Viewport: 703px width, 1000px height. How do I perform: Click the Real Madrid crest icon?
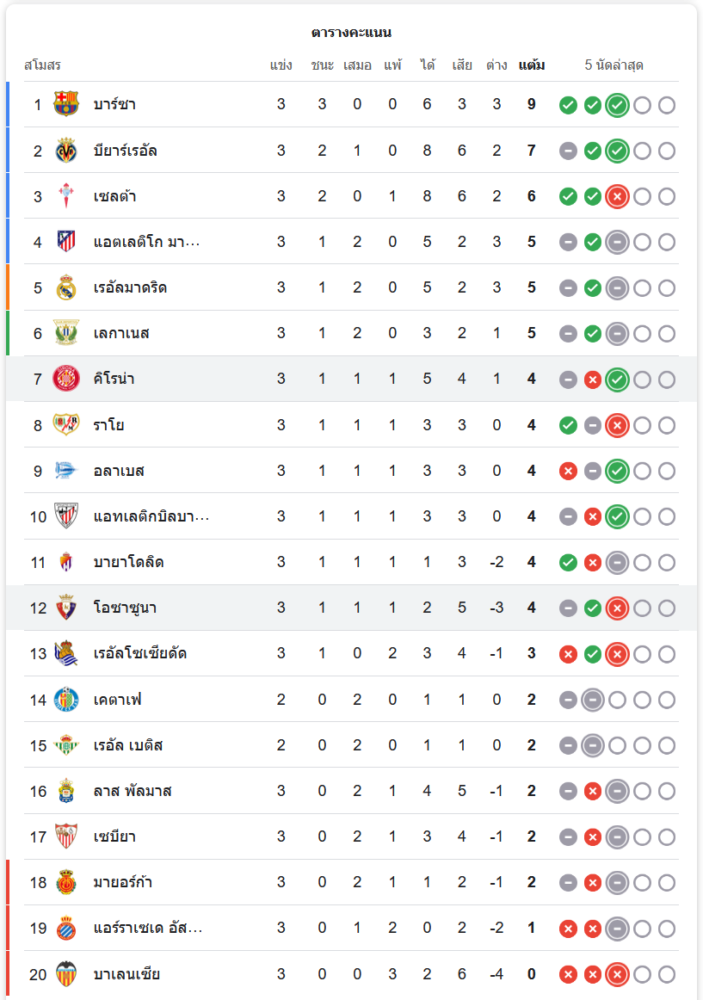click(66, 288)
